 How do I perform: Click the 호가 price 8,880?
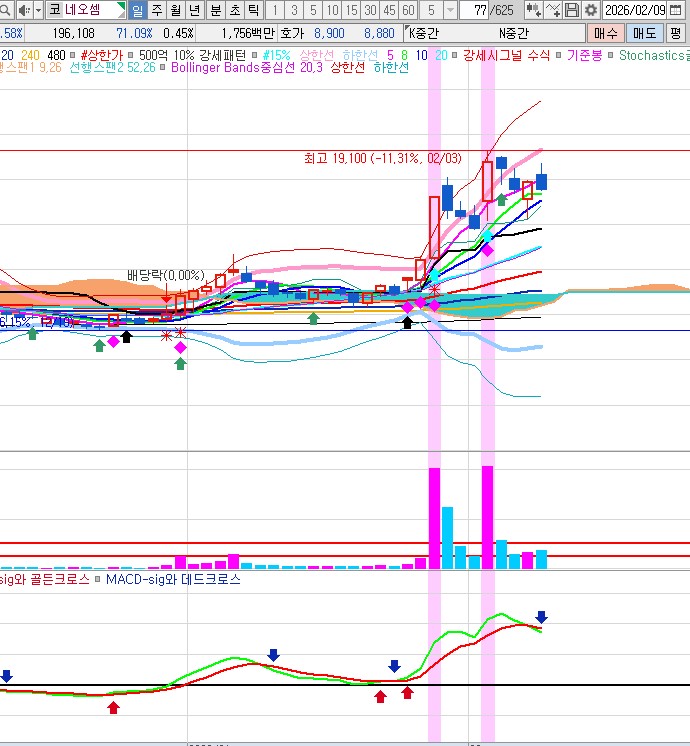tap(379, 33)
